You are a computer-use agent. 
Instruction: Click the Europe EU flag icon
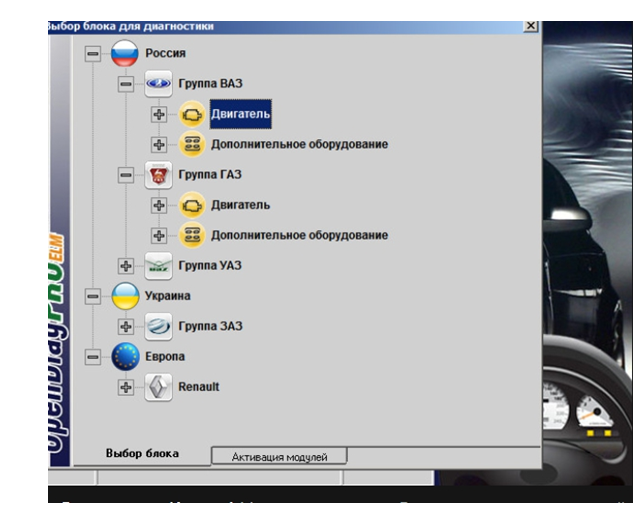point(125,357)
